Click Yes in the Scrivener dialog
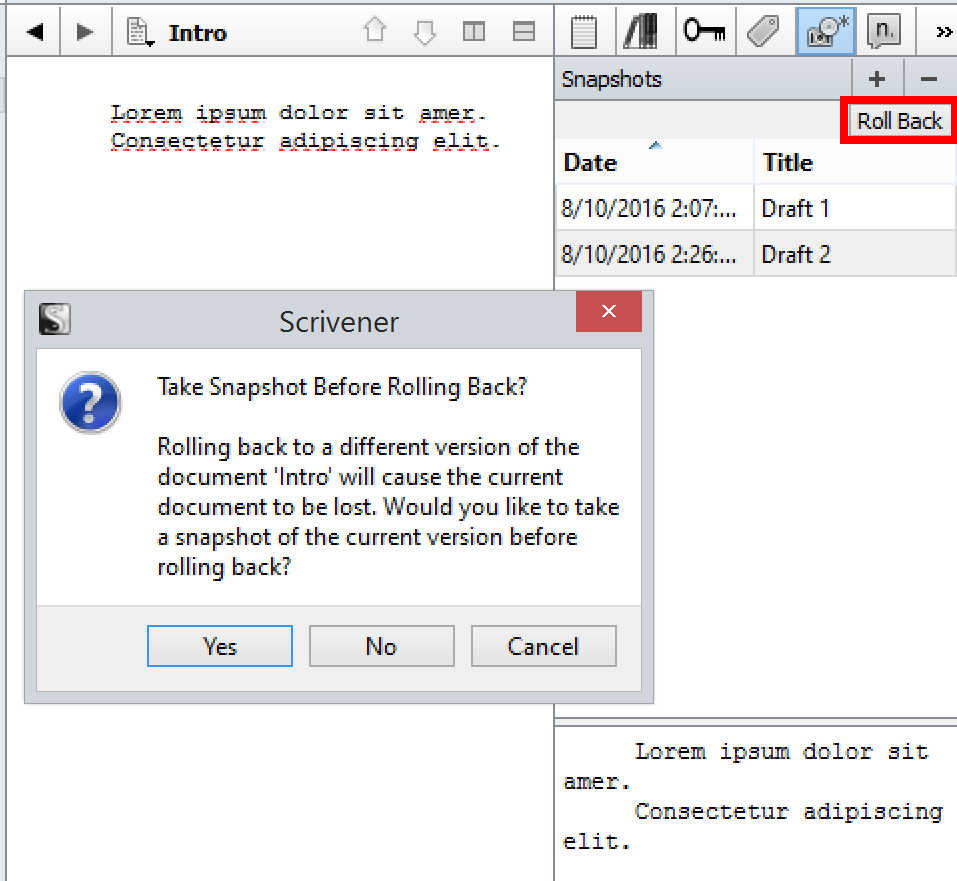Image resolution: width=957 pixels, height=881 pixels. click(x=219, y=646)
